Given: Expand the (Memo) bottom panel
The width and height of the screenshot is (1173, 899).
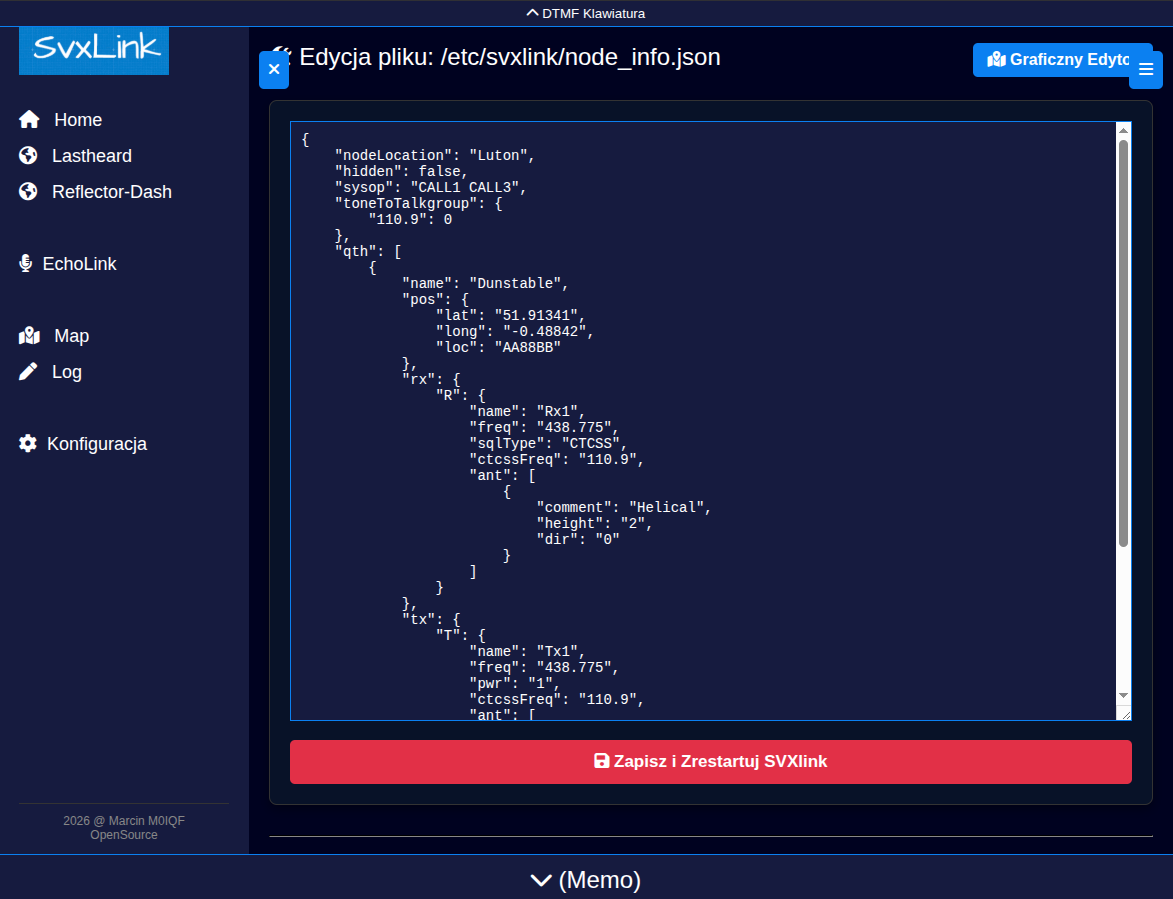Looking at the screenshot, I should 586,880.
